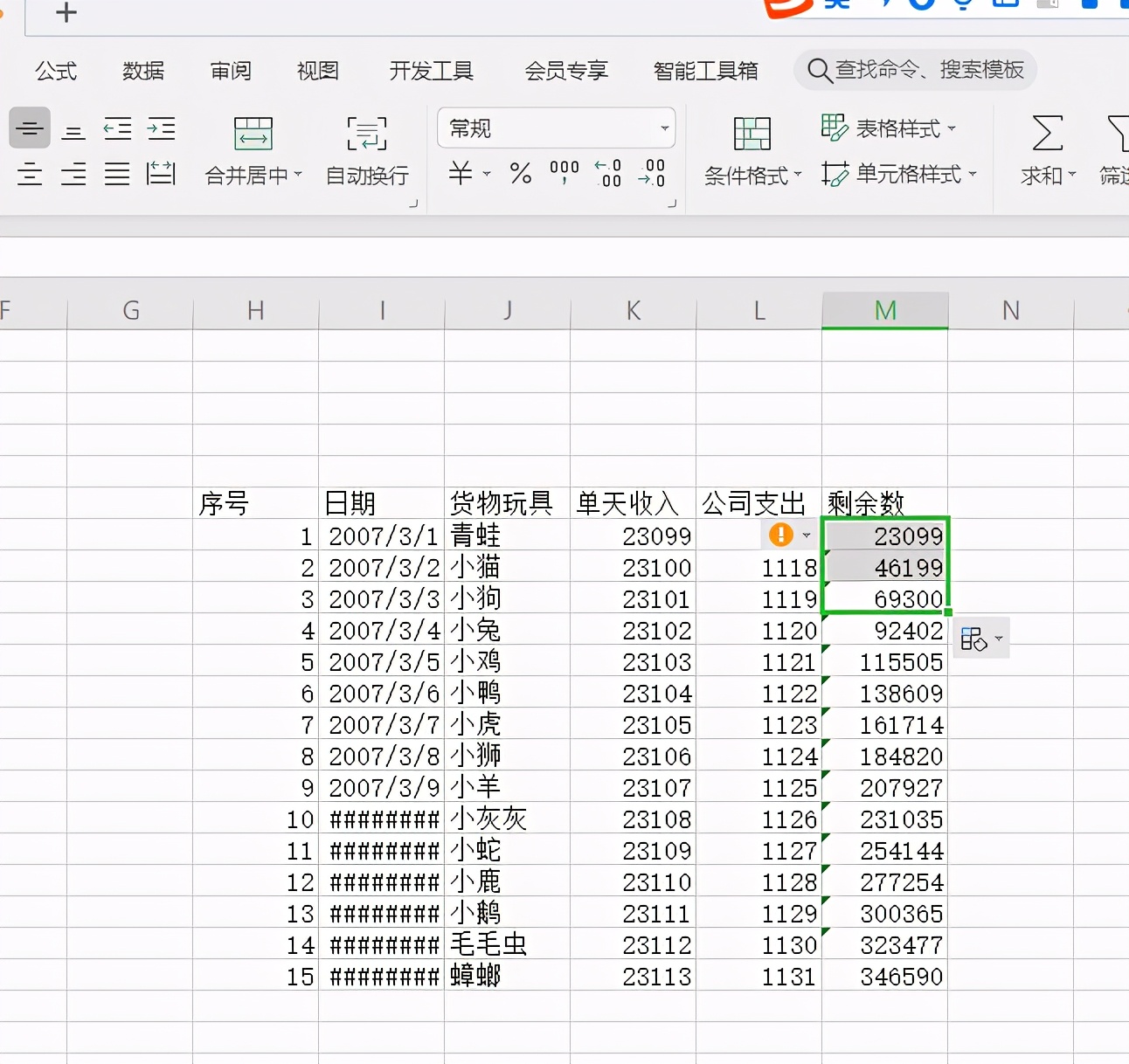Increase decimal places

point(608,173)
